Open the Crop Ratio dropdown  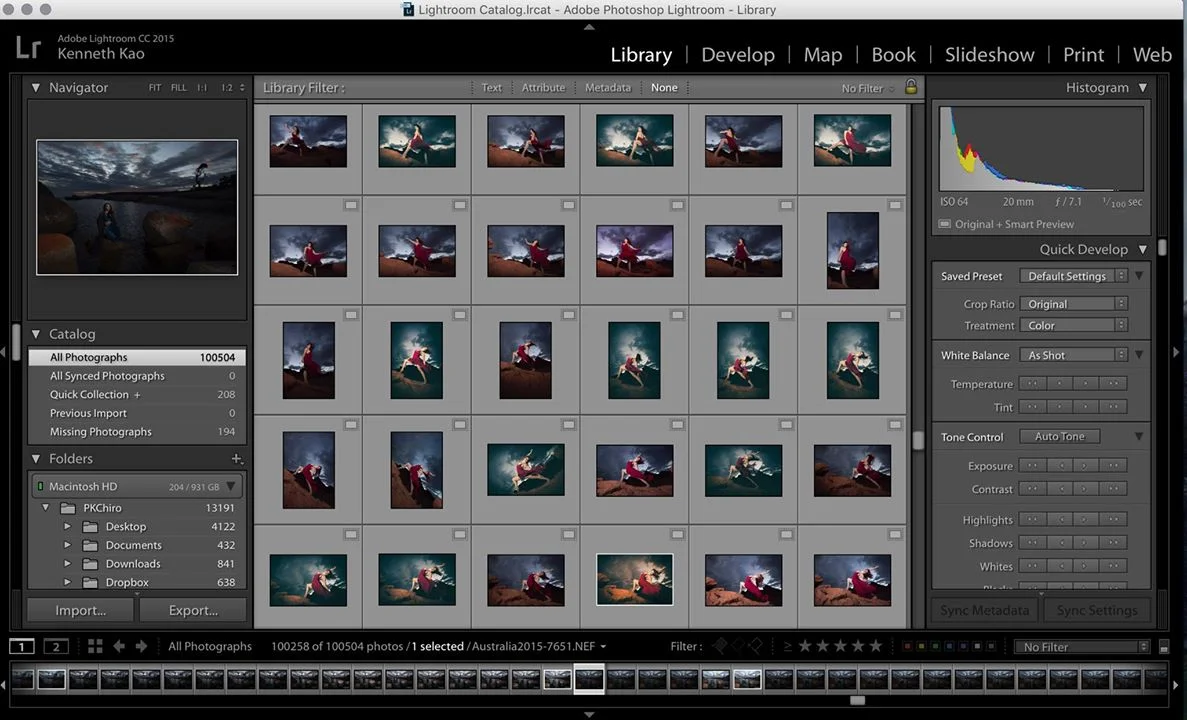tap(1073, 304)
